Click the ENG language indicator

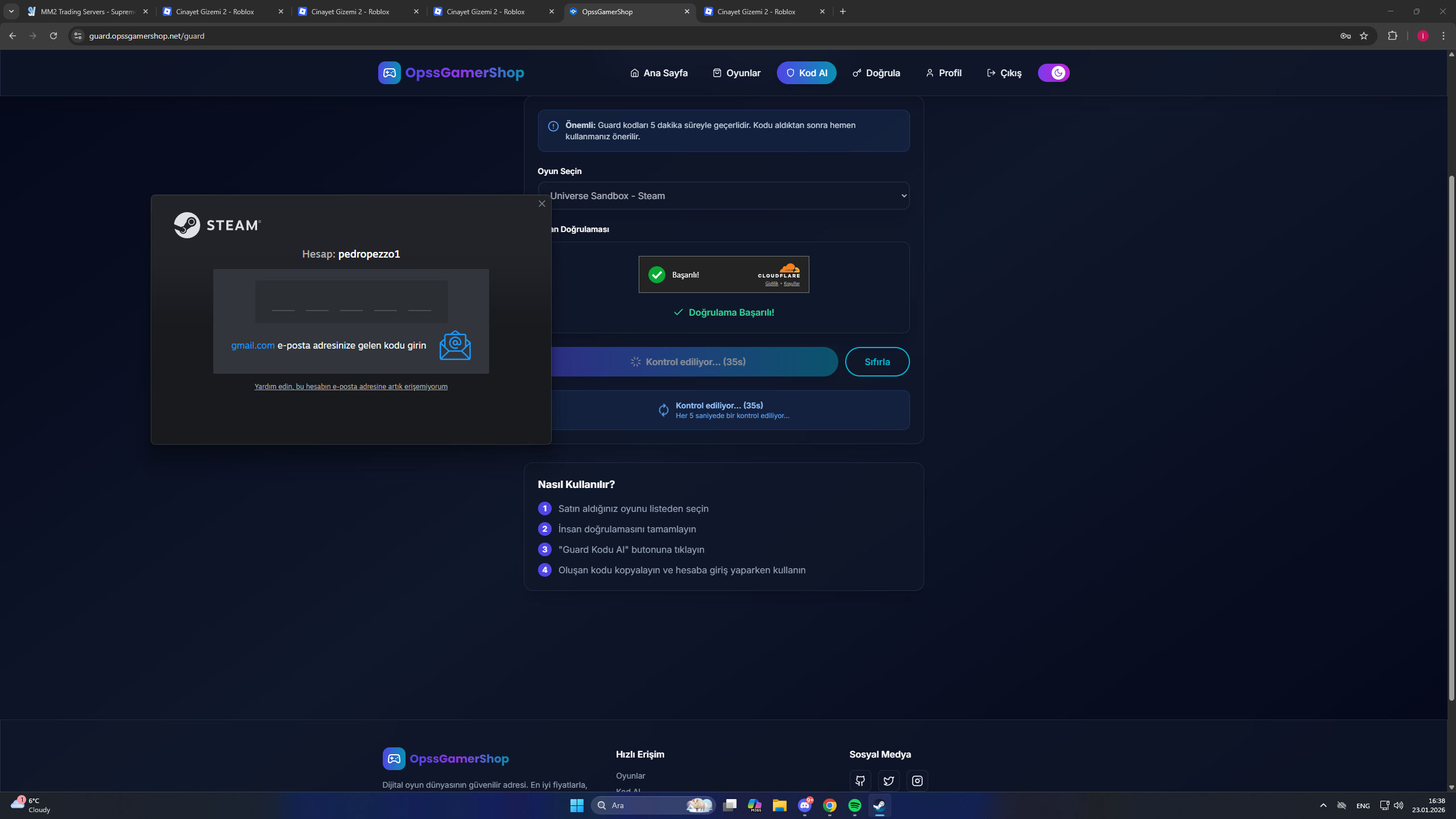click(1363, 805)
